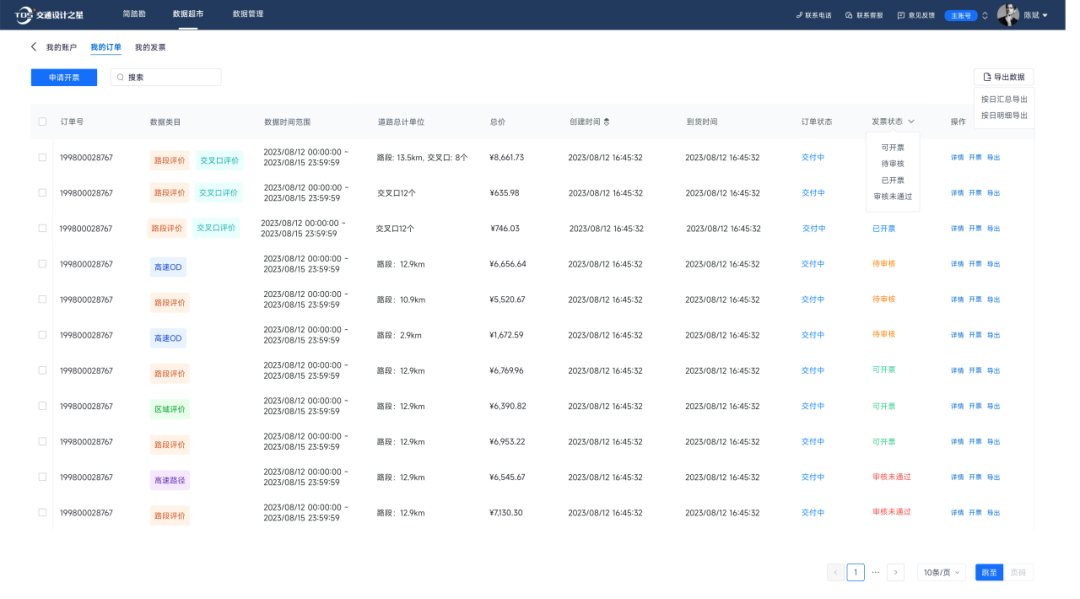Select the checkbox for the ¥6,656.64 order
This screenshot has height=599, width=1080.
pyautogui.click(x=42, y=264)
